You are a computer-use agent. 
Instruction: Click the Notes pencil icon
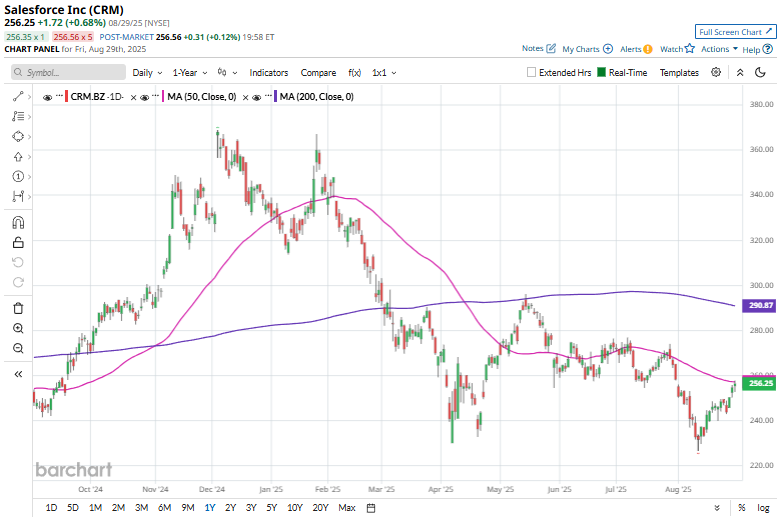tap(551, 48)
